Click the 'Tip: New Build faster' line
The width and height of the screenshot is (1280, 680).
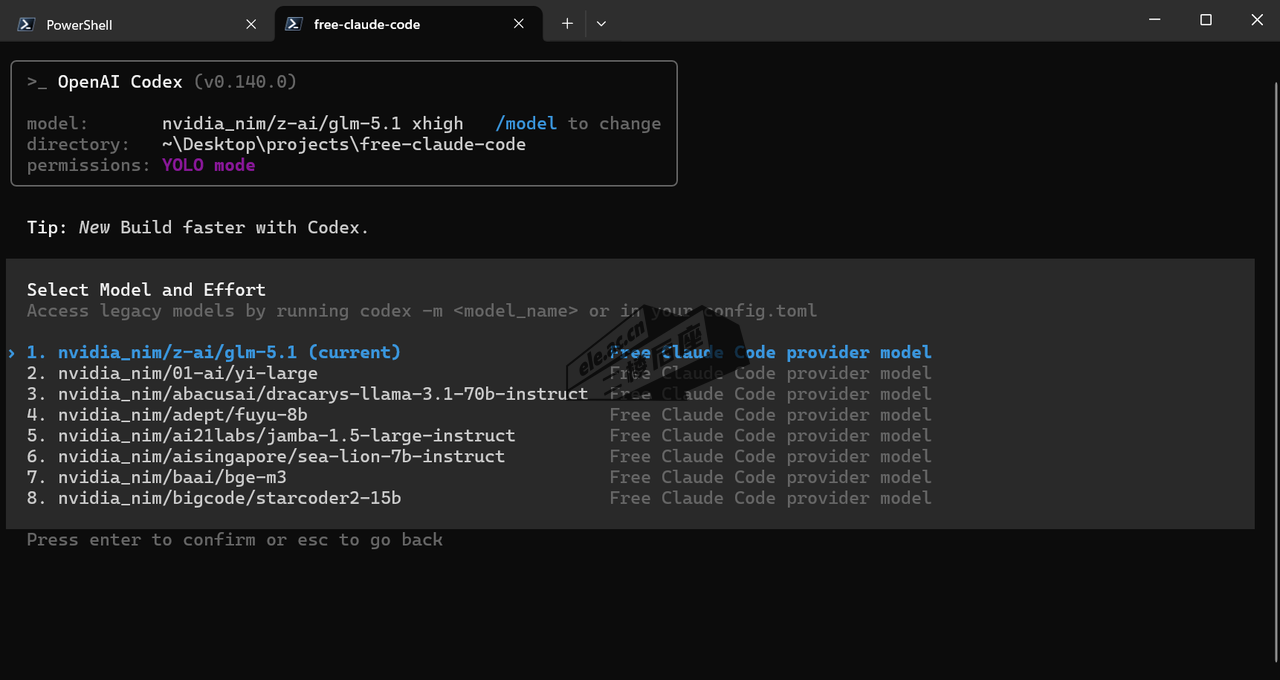pyautogui.click(x=198, y=228)
